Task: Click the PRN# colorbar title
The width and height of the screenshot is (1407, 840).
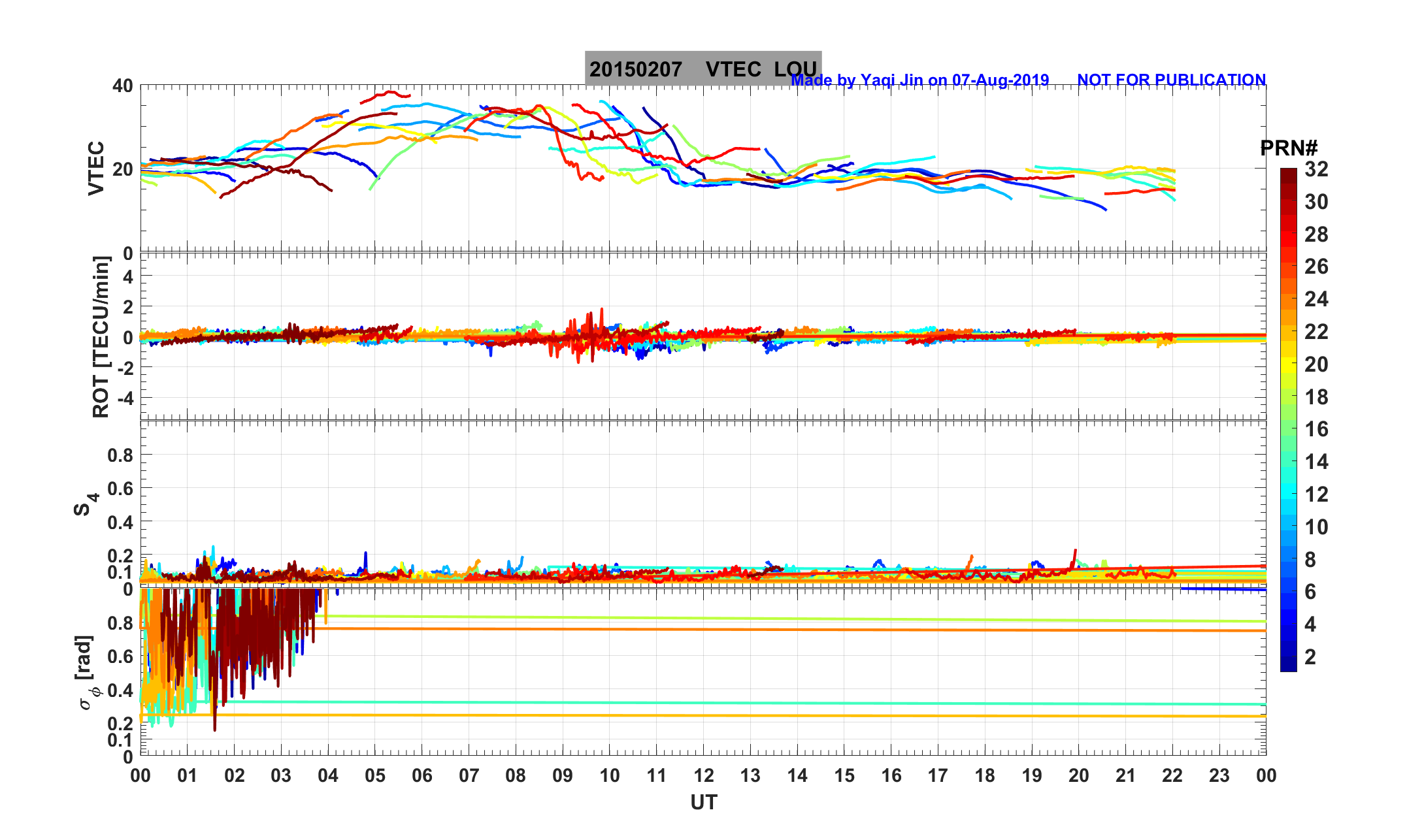Action: [1288, 148]
